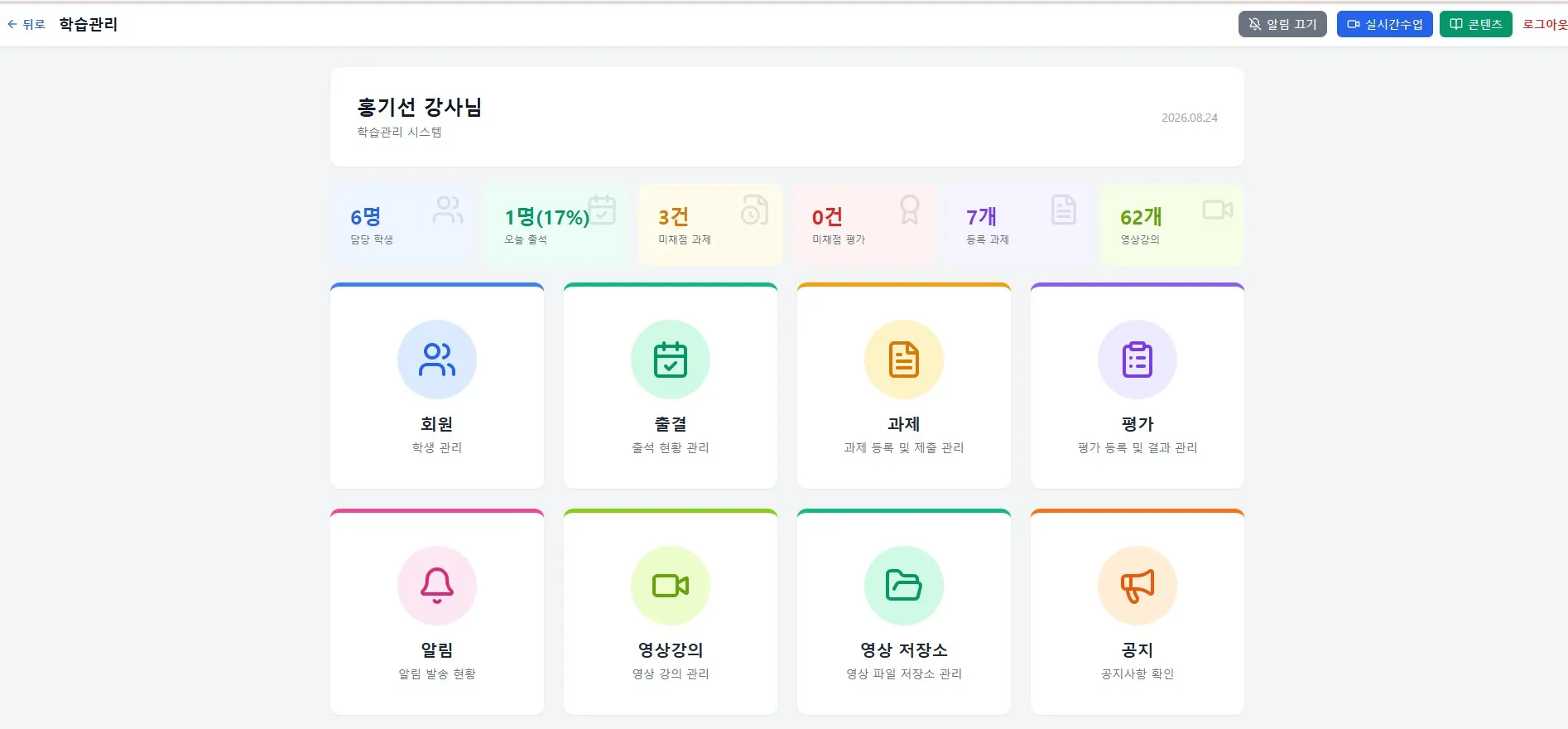Click the 1명(17%) attendance value

(x=547, y=217)
